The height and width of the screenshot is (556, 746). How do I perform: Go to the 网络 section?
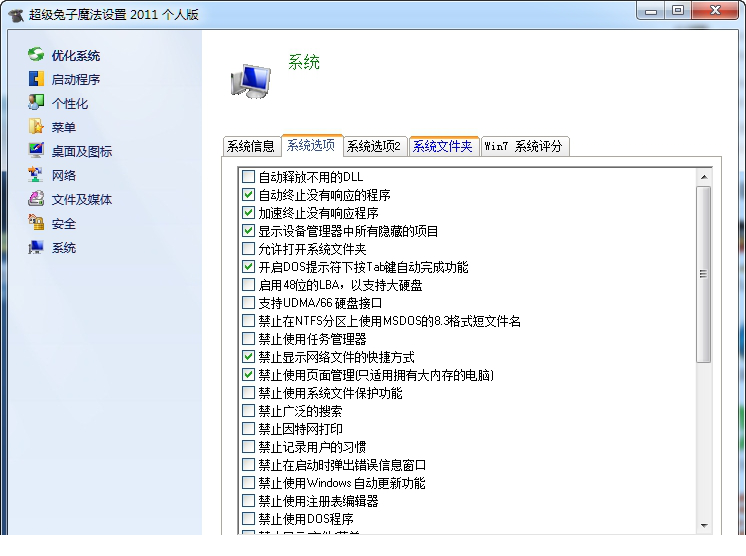(x=64, y=176)
